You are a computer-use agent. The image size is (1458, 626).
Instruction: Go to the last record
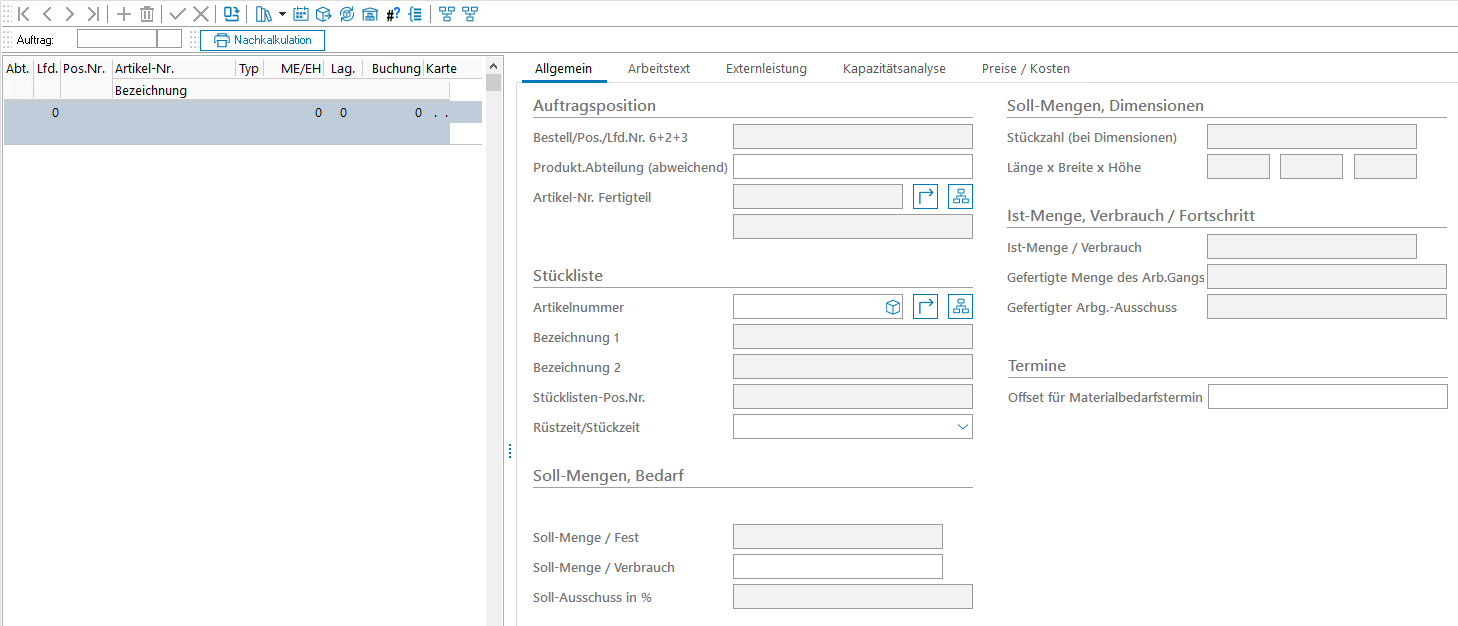[x=93, y=14]
